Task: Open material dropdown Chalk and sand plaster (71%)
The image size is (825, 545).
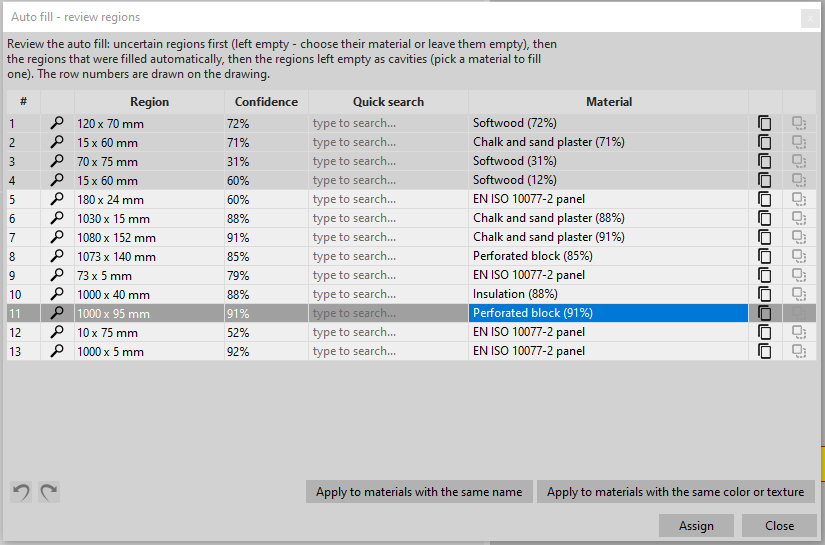Action: pos(608,142)
